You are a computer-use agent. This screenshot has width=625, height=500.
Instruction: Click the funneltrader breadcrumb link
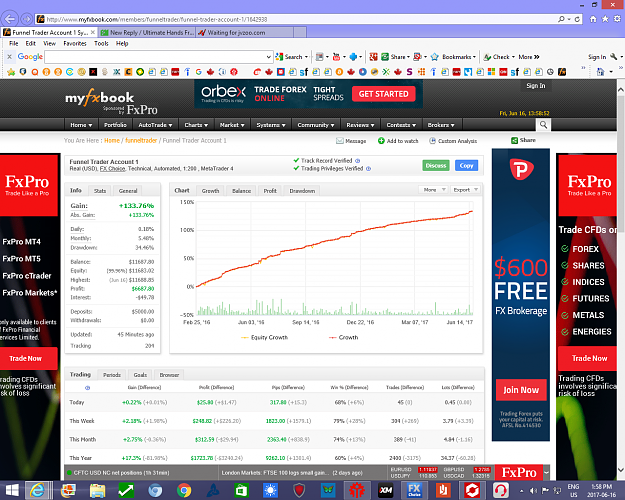[141, 141]
